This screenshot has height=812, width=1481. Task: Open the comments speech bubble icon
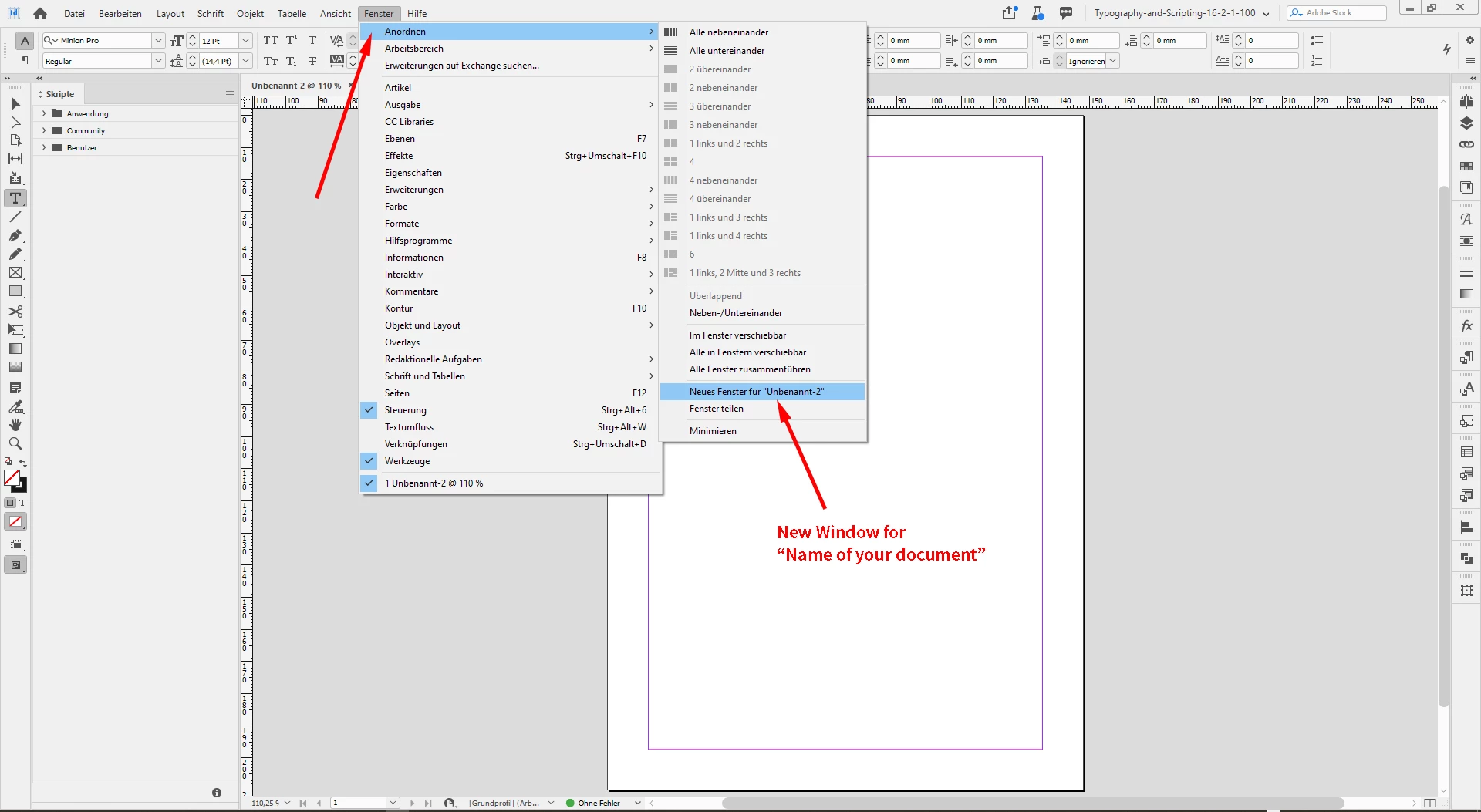pyautogui.click(x=1066, y=12)
